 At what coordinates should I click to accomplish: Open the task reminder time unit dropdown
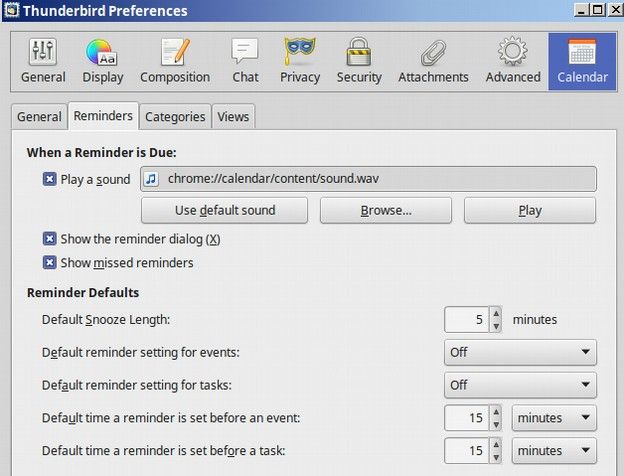click(554, 451)
